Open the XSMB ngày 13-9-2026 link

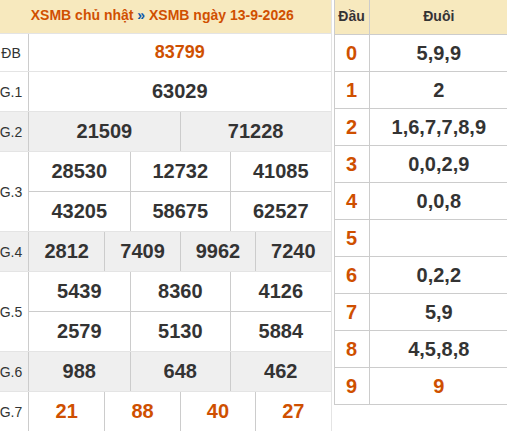click(221, 15)
